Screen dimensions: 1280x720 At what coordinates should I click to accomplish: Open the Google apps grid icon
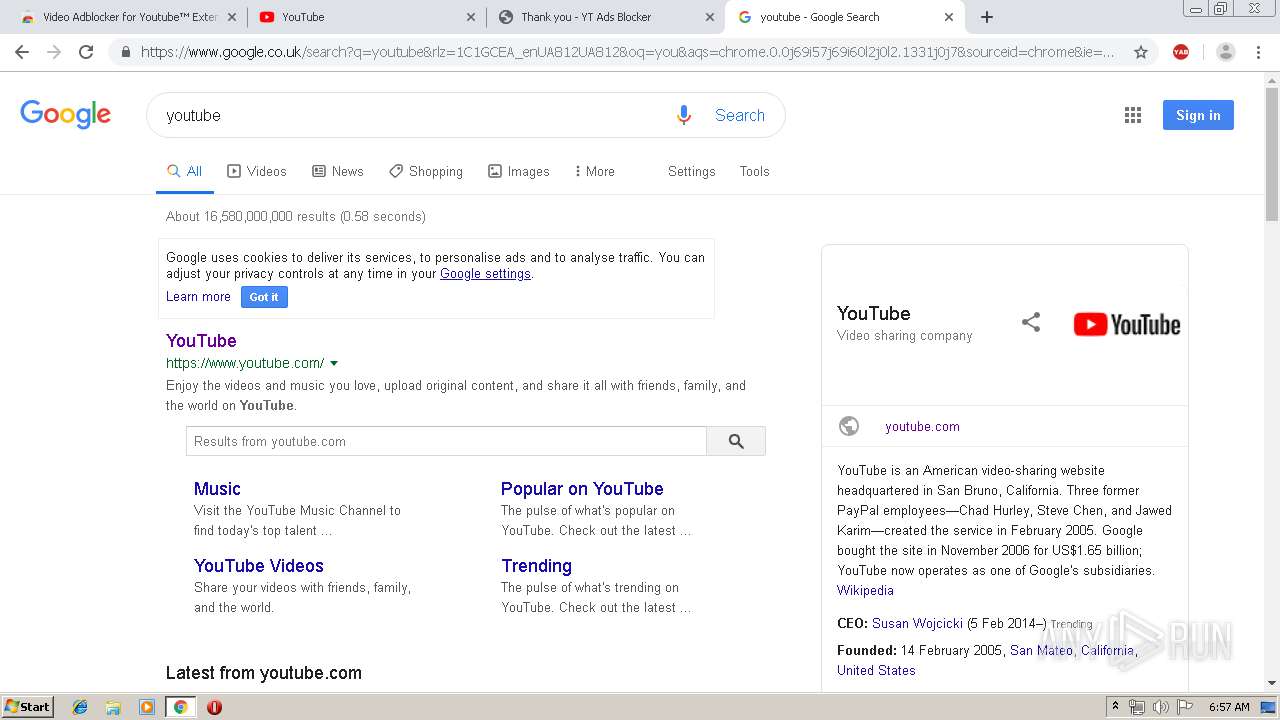(x=1132, y=115)
